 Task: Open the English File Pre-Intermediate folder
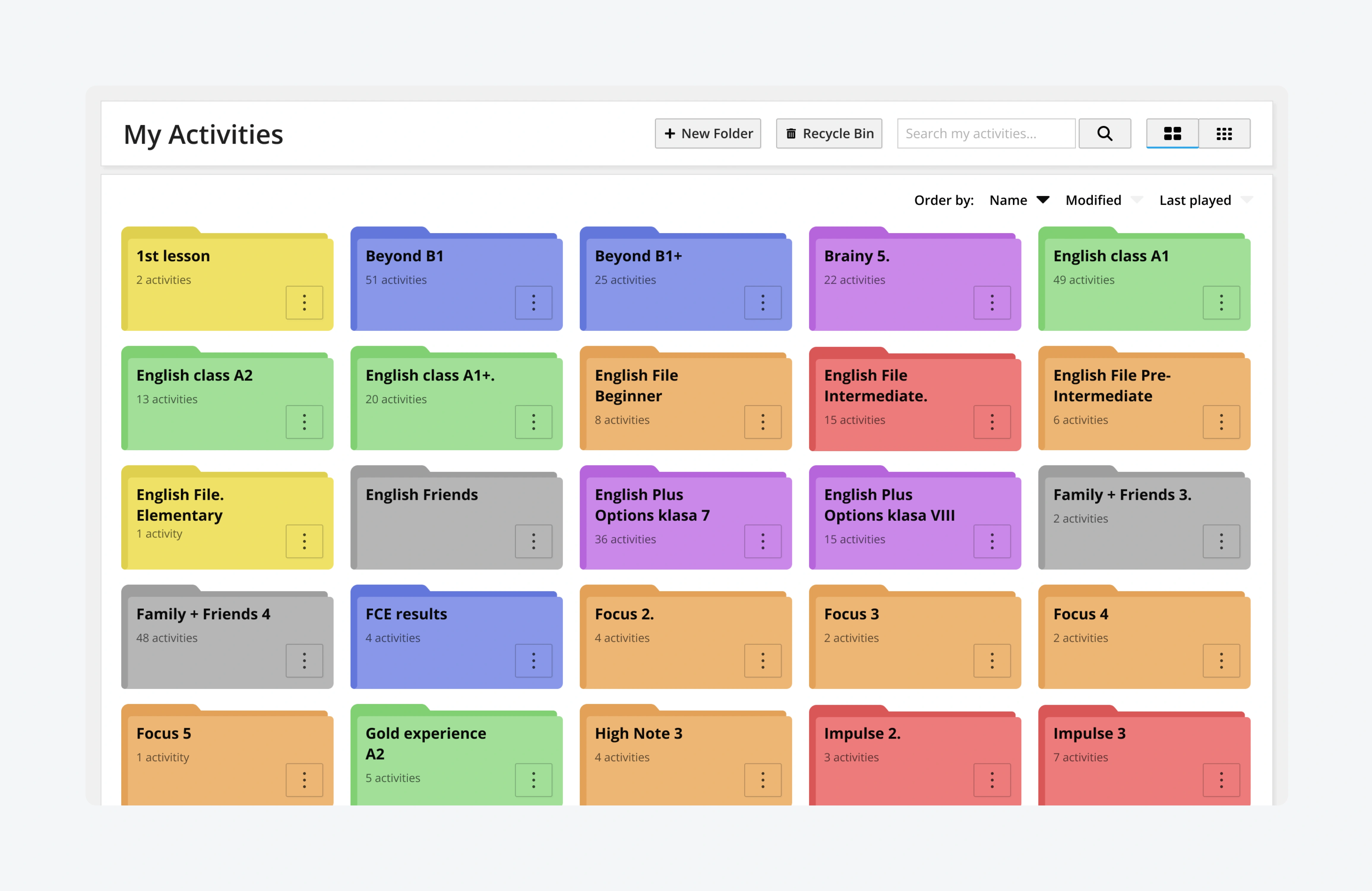tap(1144, 399)
